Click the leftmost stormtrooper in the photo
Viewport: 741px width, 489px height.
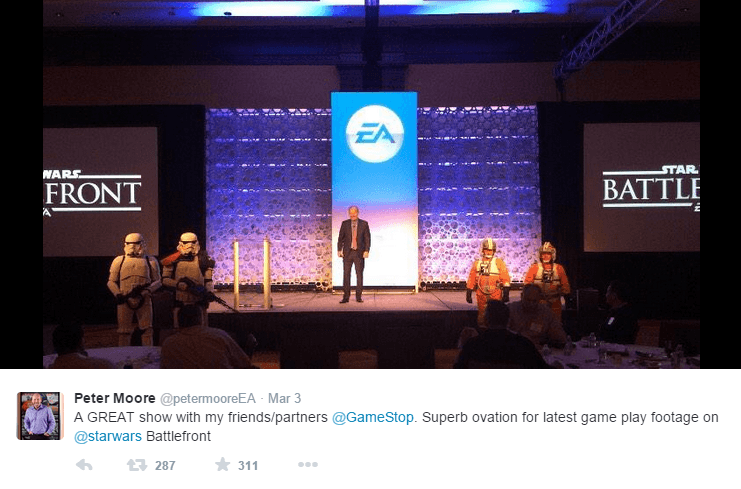tap(133, 289)
